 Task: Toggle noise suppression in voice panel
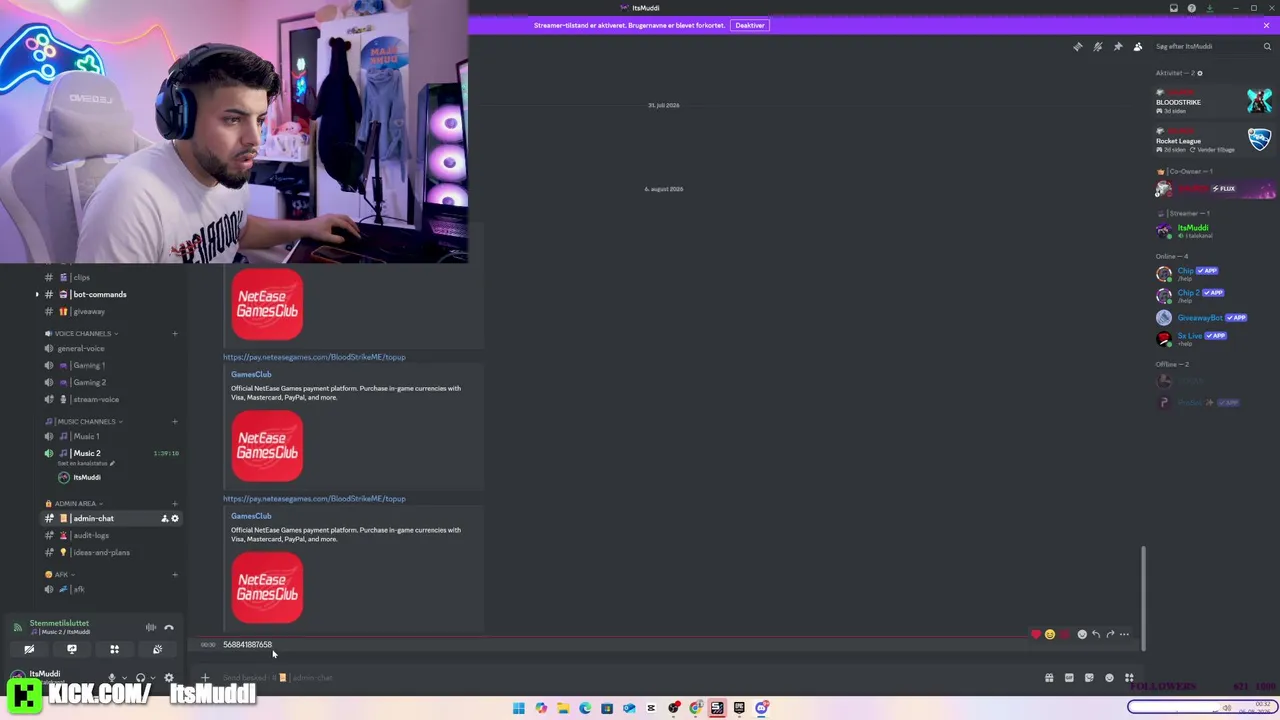click(x=151, y=627)
